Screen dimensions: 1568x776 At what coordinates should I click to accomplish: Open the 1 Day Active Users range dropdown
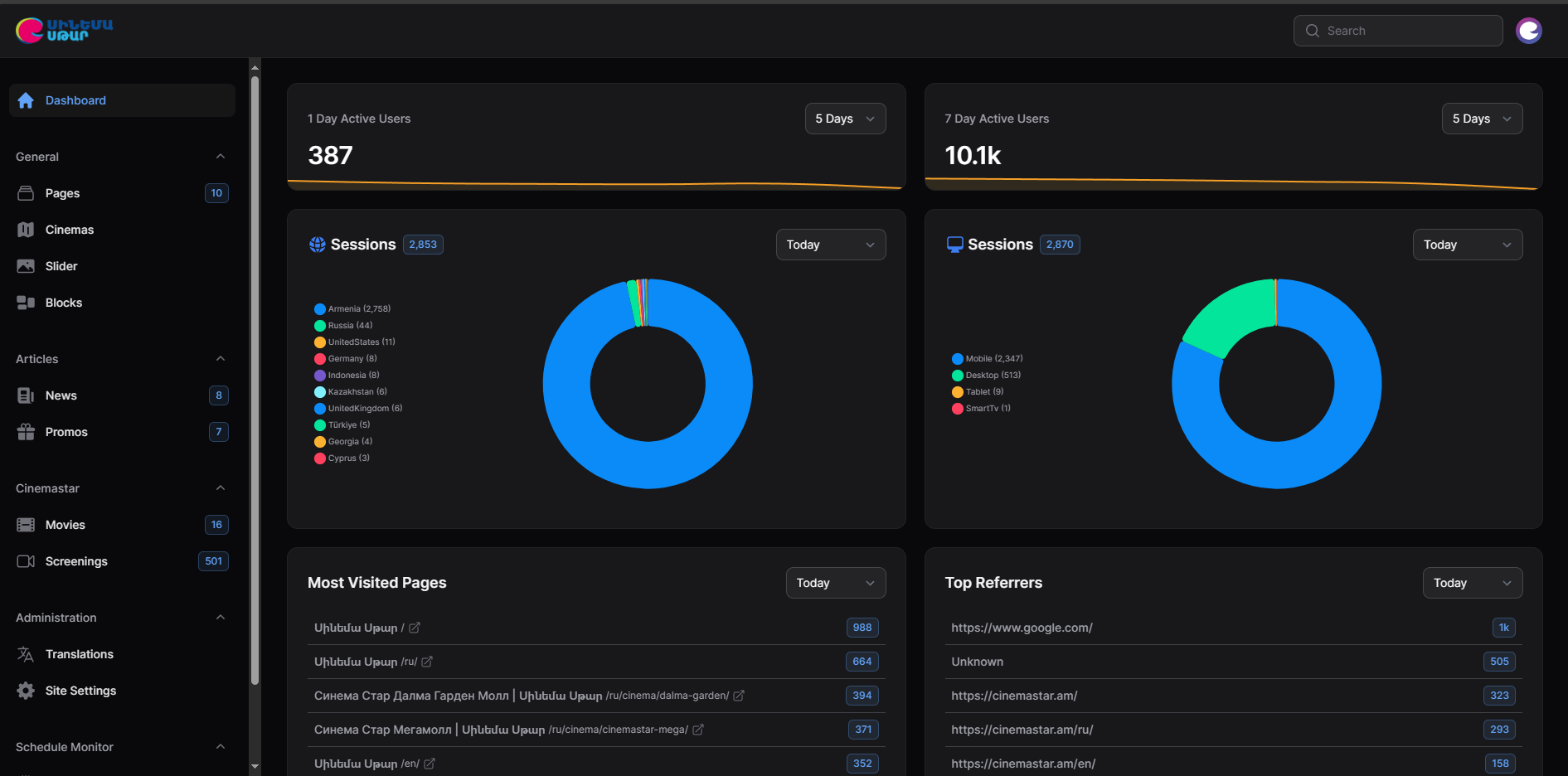tap(845, 119)
